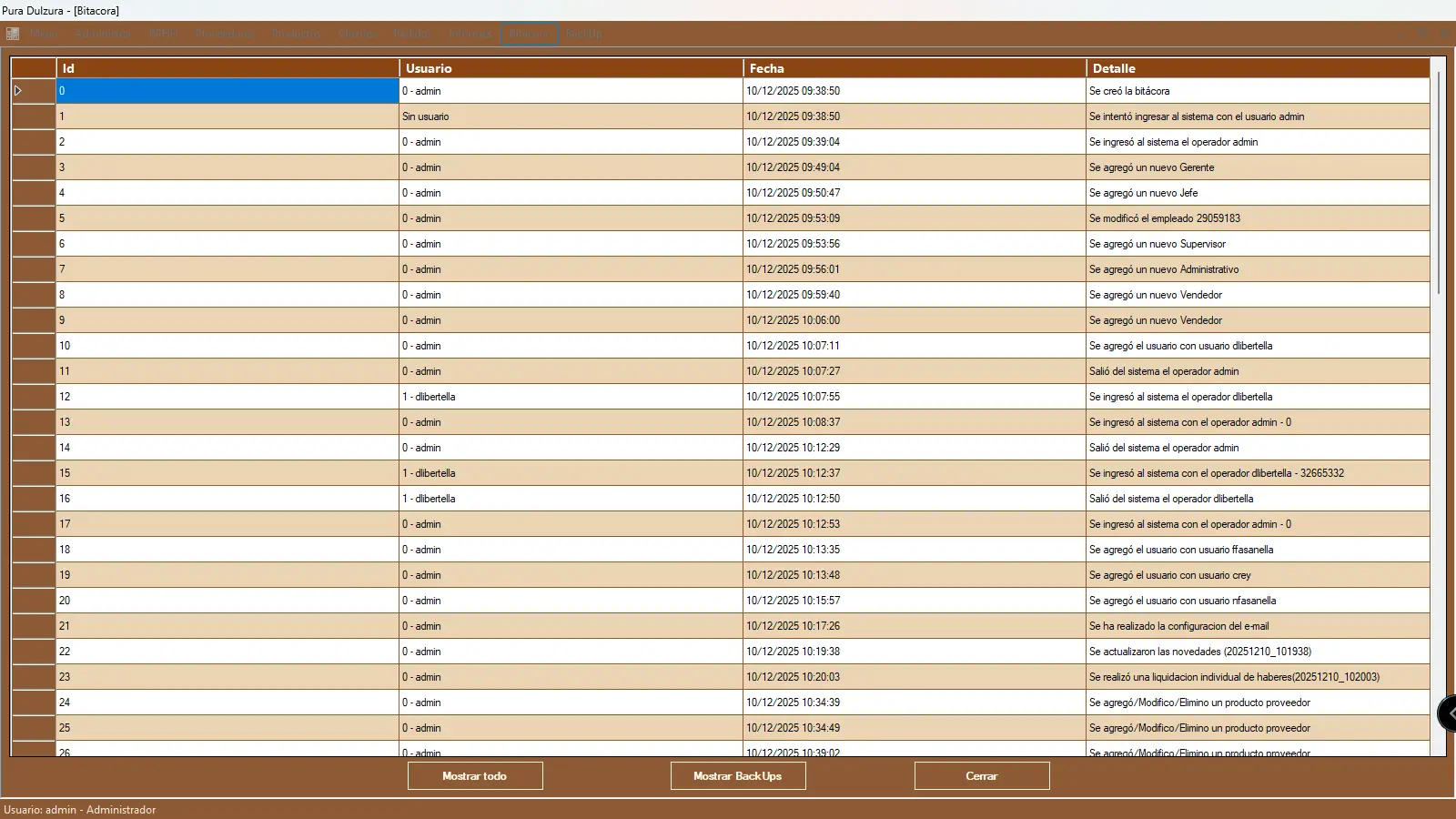Screen dimensions: 1456x819
Task: Open the RRHH menu
Action: [x=164, y=34]
